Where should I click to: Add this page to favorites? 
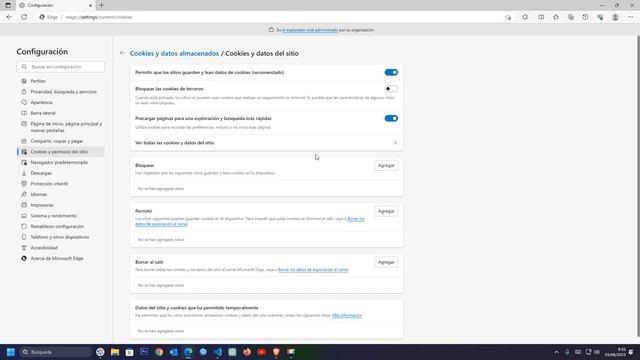(x=508, y=17)
